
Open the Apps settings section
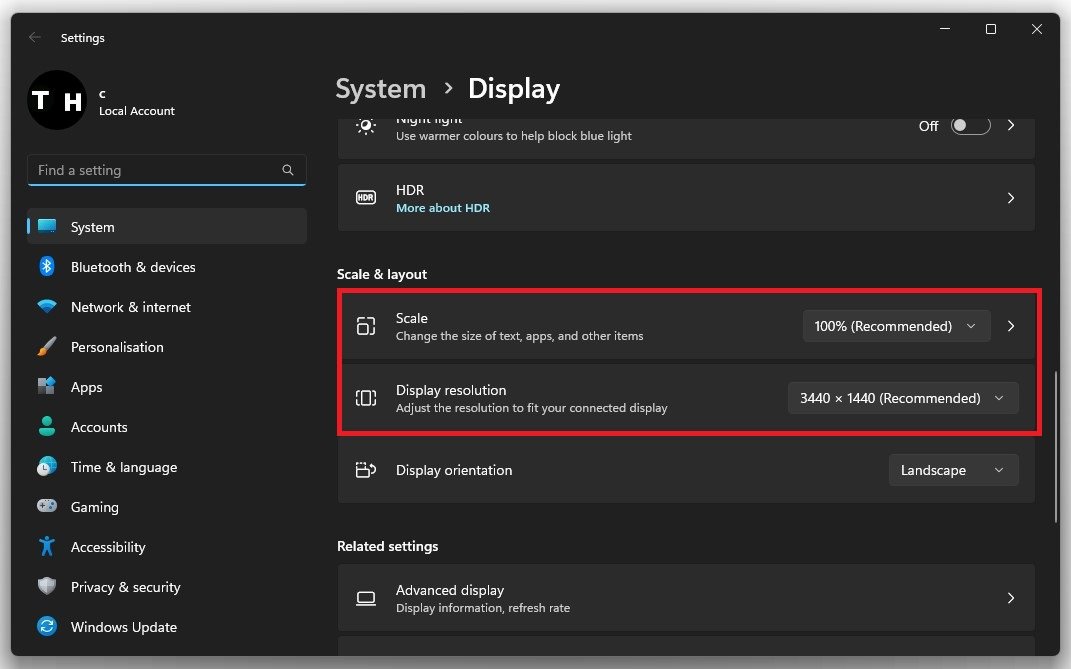(87, 387)
